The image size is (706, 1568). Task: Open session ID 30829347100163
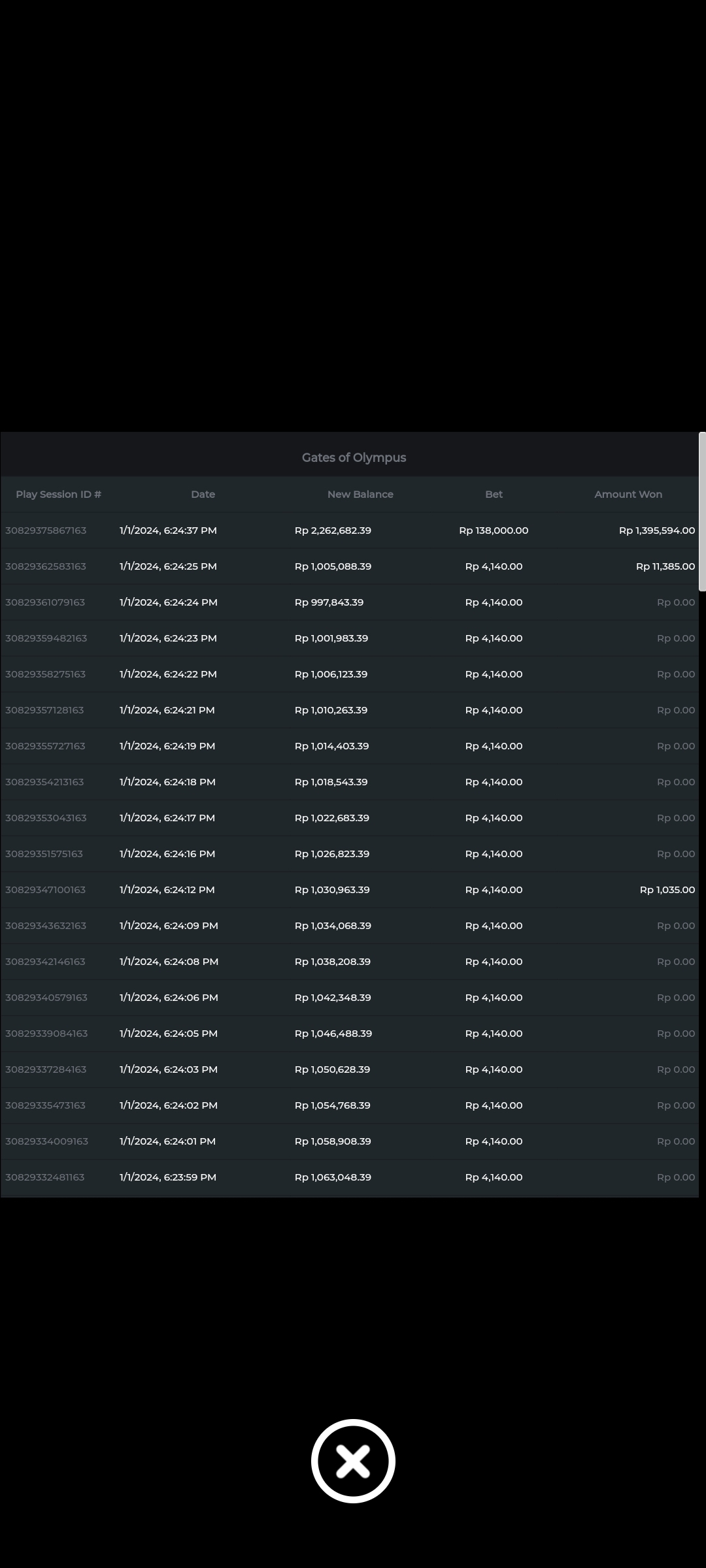pyautogui.click(x=45, y=890)
